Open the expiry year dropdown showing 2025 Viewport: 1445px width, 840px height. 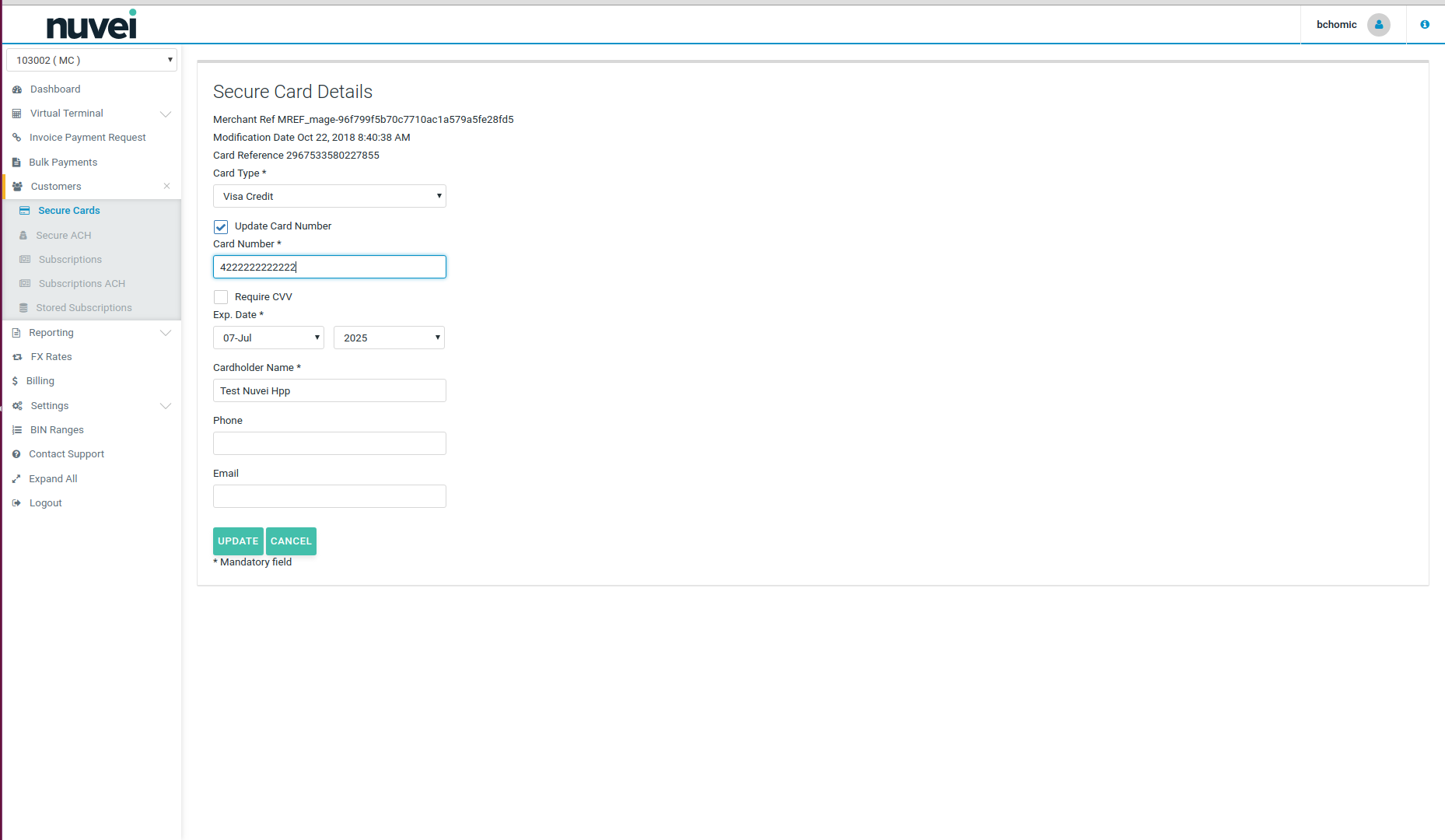click(389, 338)
